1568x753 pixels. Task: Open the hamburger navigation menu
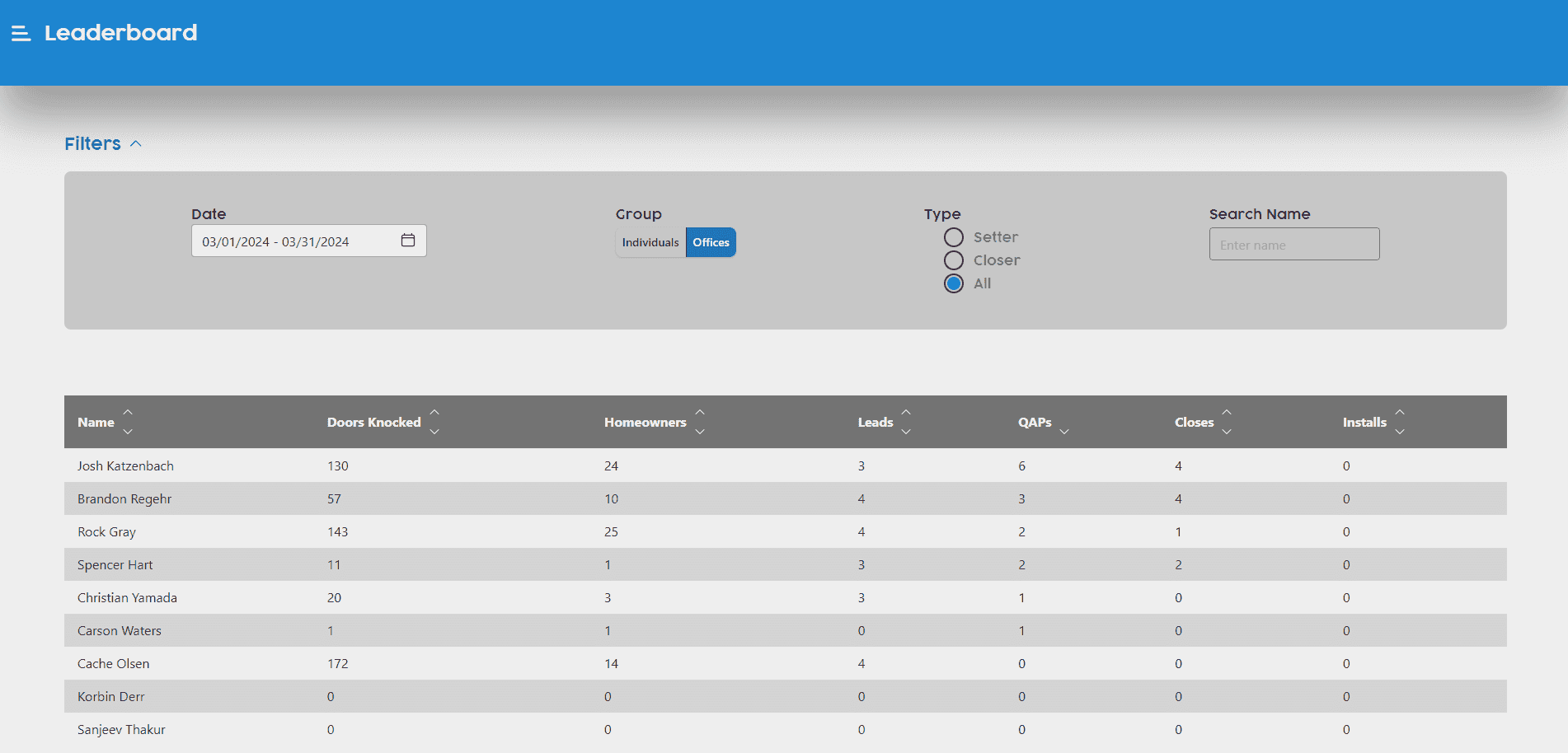pos(21,33)
